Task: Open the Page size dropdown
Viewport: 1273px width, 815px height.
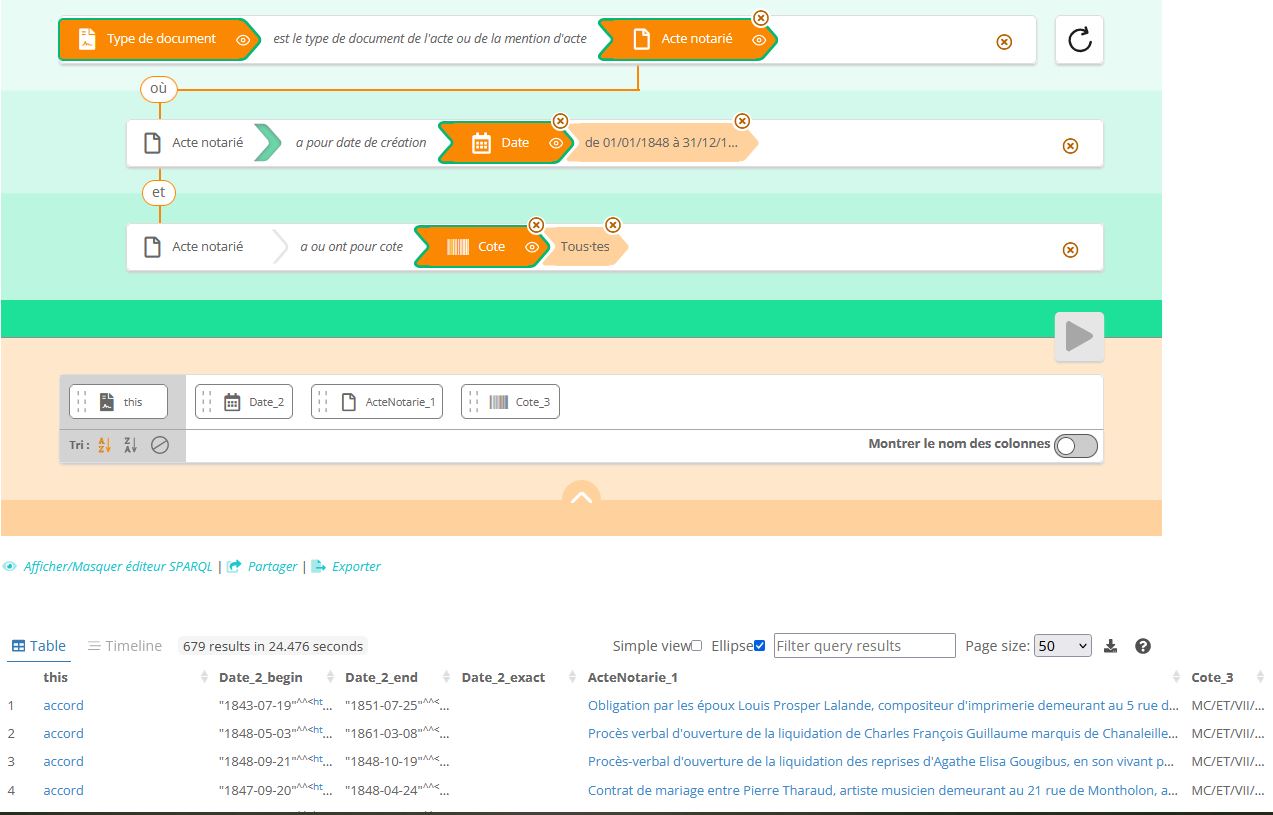Action: [x=1062, y=646]
